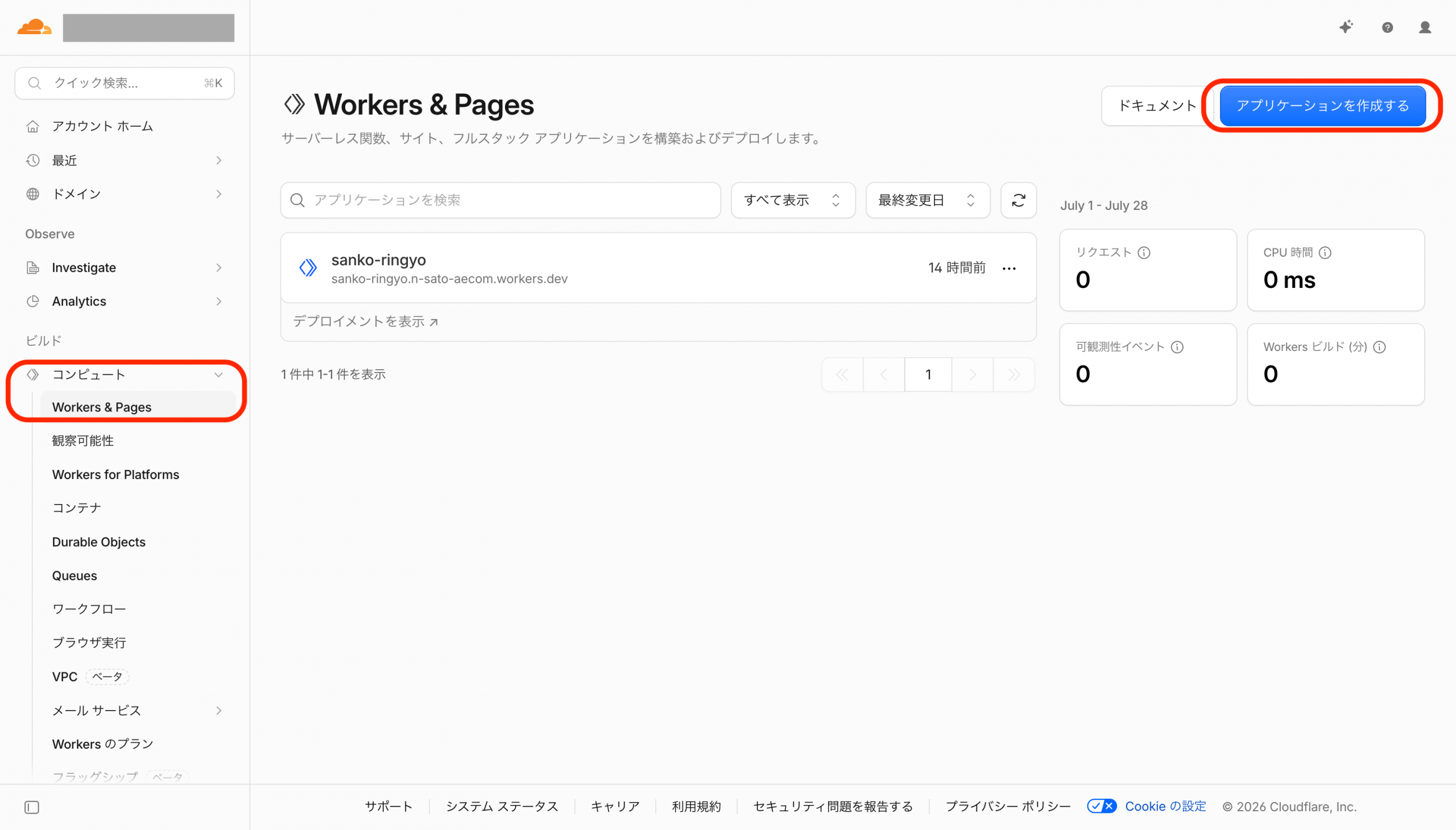Click info icon next to リクエスト
Viewport: 1456px width, 830px height.
tap(1144, 253)
